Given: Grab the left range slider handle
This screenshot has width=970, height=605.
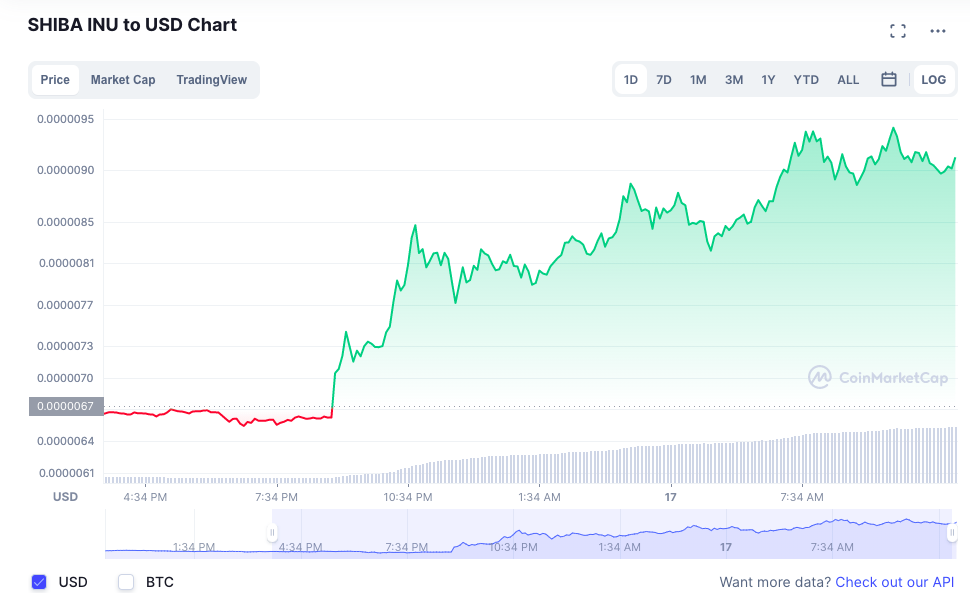Looking at the screenshot, I should click(272, 533).
